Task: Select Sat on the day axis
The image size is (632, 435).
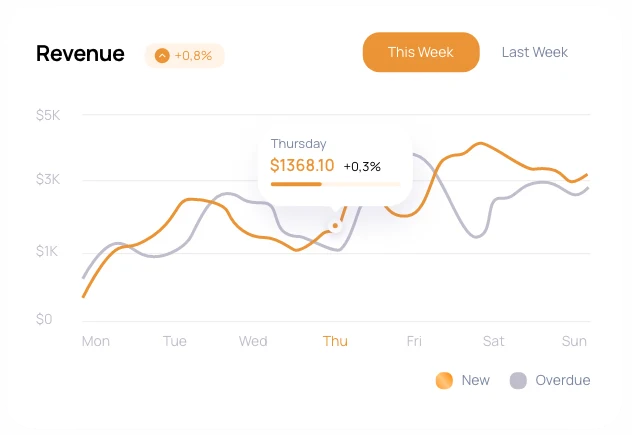Action: [x=494, y=341]
